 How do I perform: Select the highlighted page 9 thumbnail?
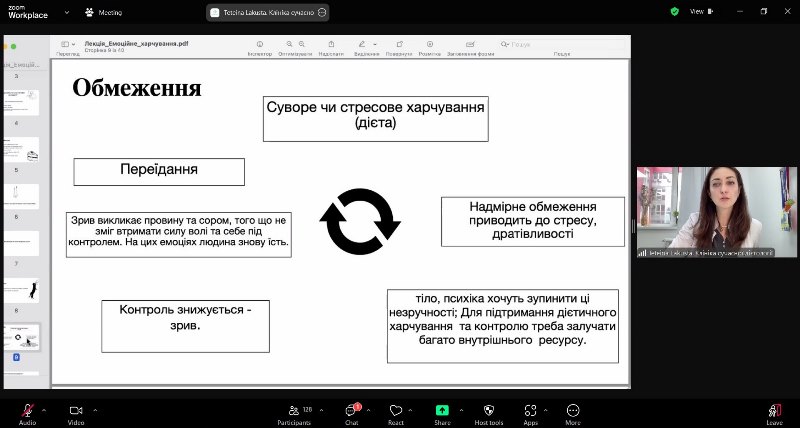click(x=21, y=337)
